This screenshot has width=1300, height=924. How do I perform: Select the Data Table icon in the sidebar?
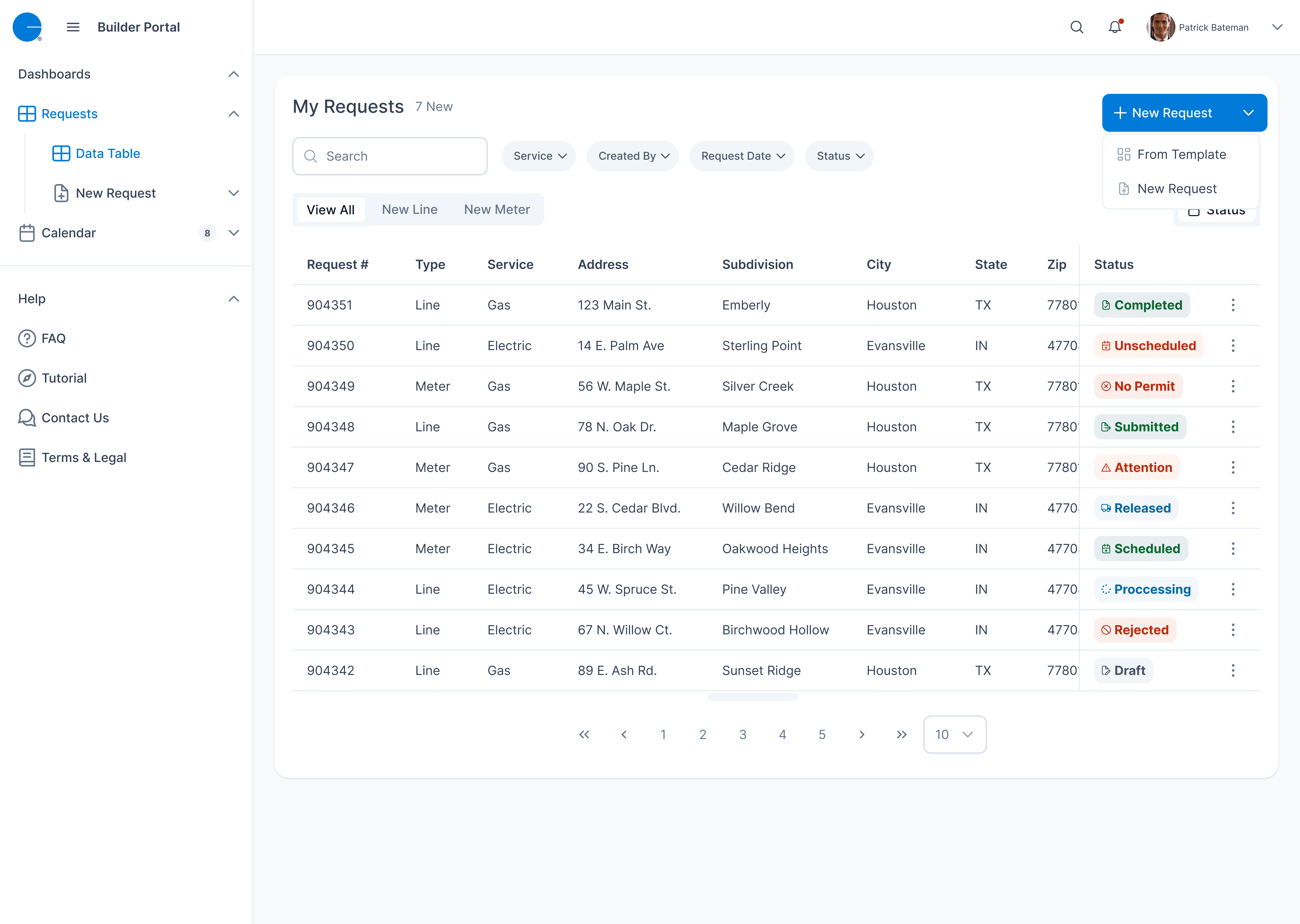(x=61, y=153)
